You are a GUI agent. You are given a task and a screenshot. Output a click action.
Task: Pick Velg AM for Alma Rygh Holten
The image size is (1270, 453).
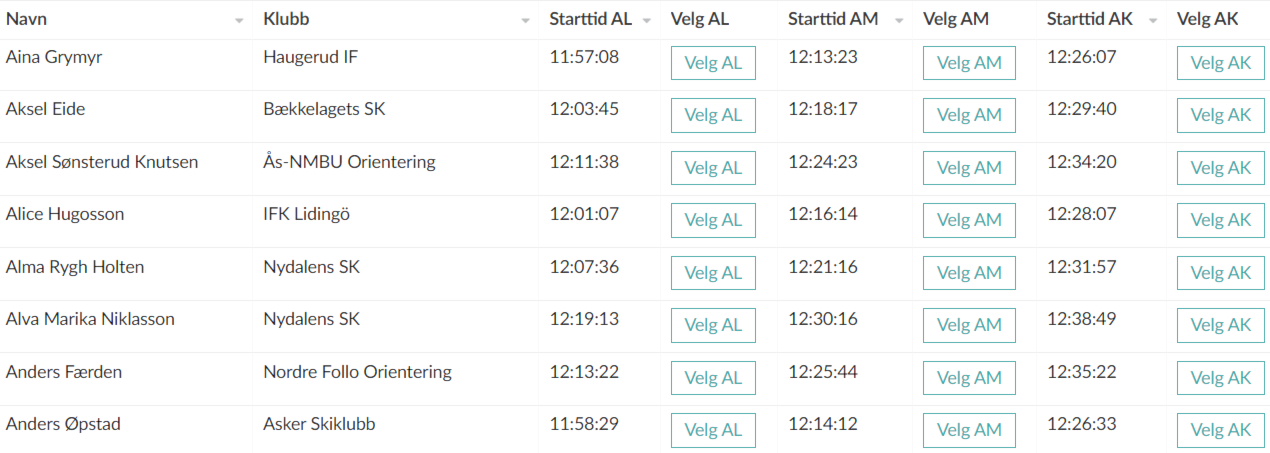tap(969, 273)
